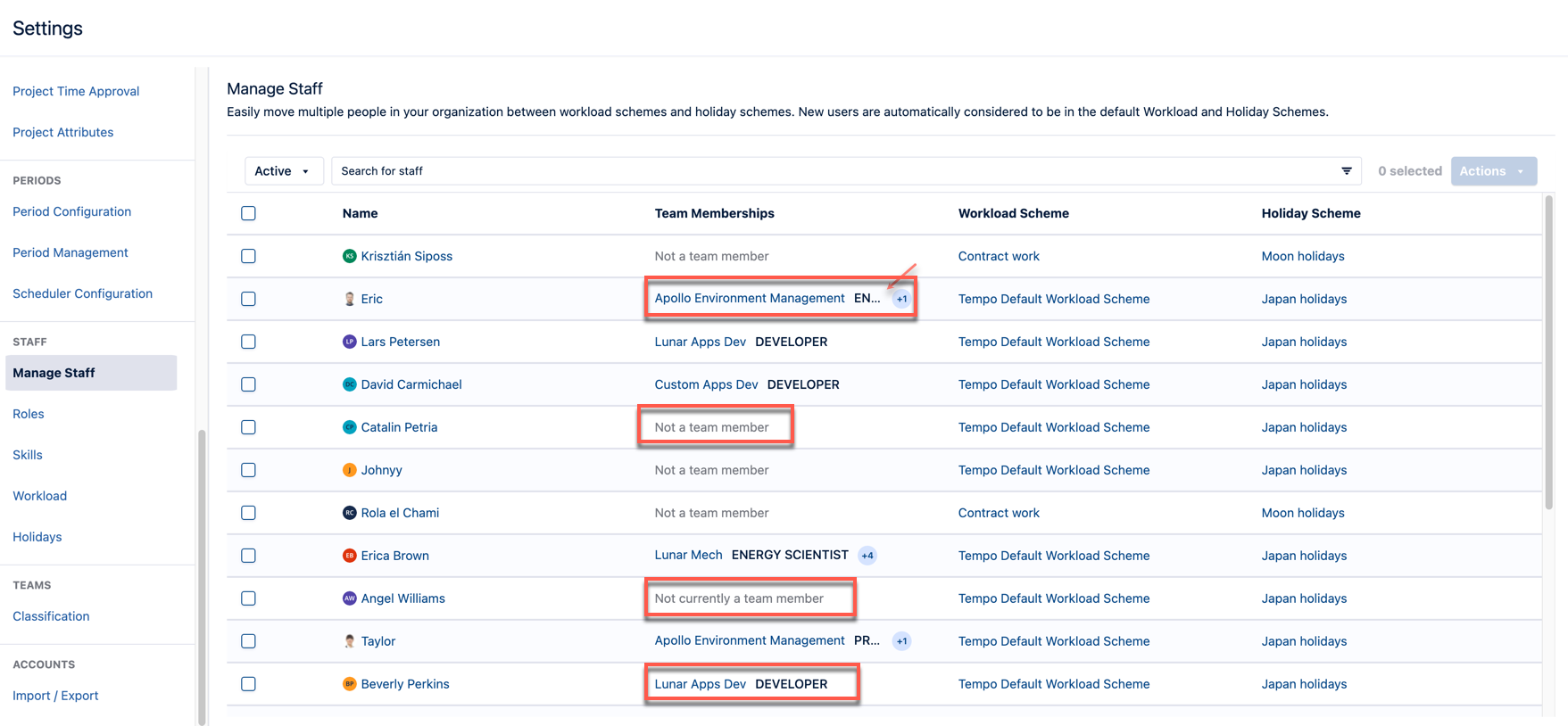
Task: Expand the Actions dropdown menu
Action: tap(1492, 170)
